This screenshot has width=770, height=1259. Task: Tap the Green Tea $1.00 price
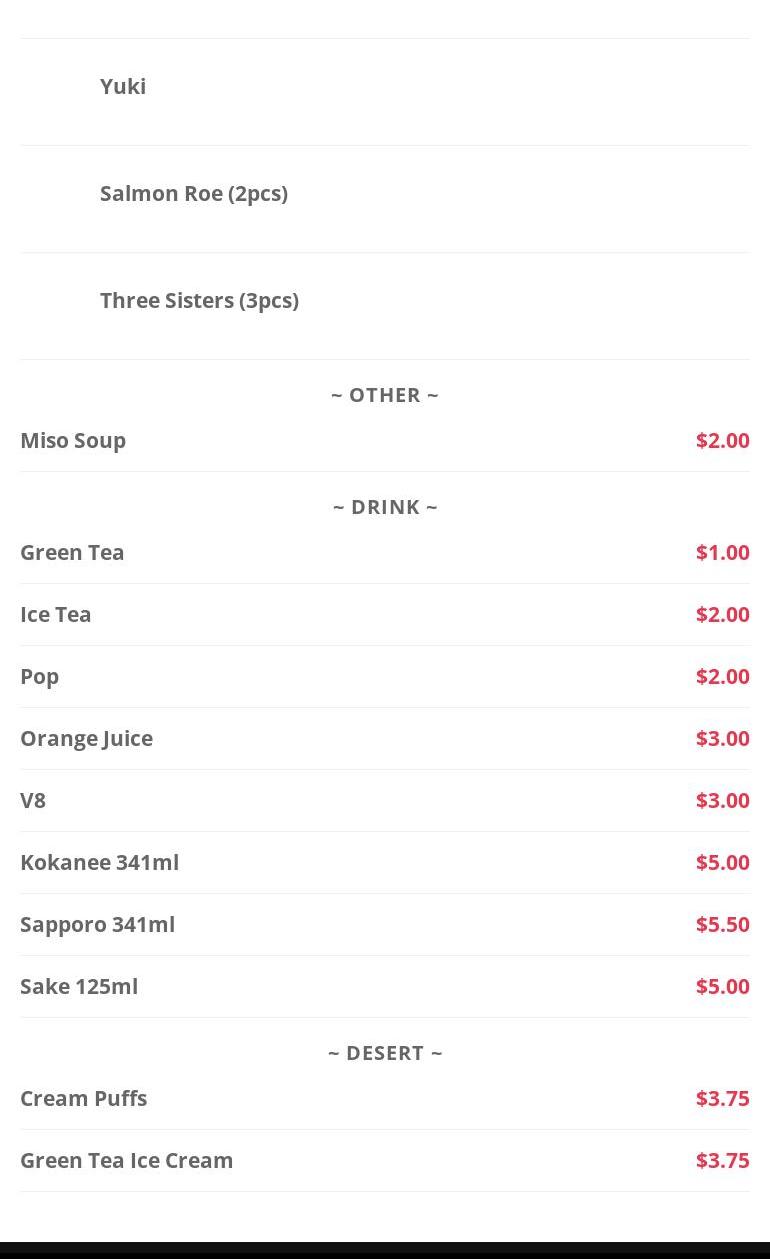[x=723, y=552]
